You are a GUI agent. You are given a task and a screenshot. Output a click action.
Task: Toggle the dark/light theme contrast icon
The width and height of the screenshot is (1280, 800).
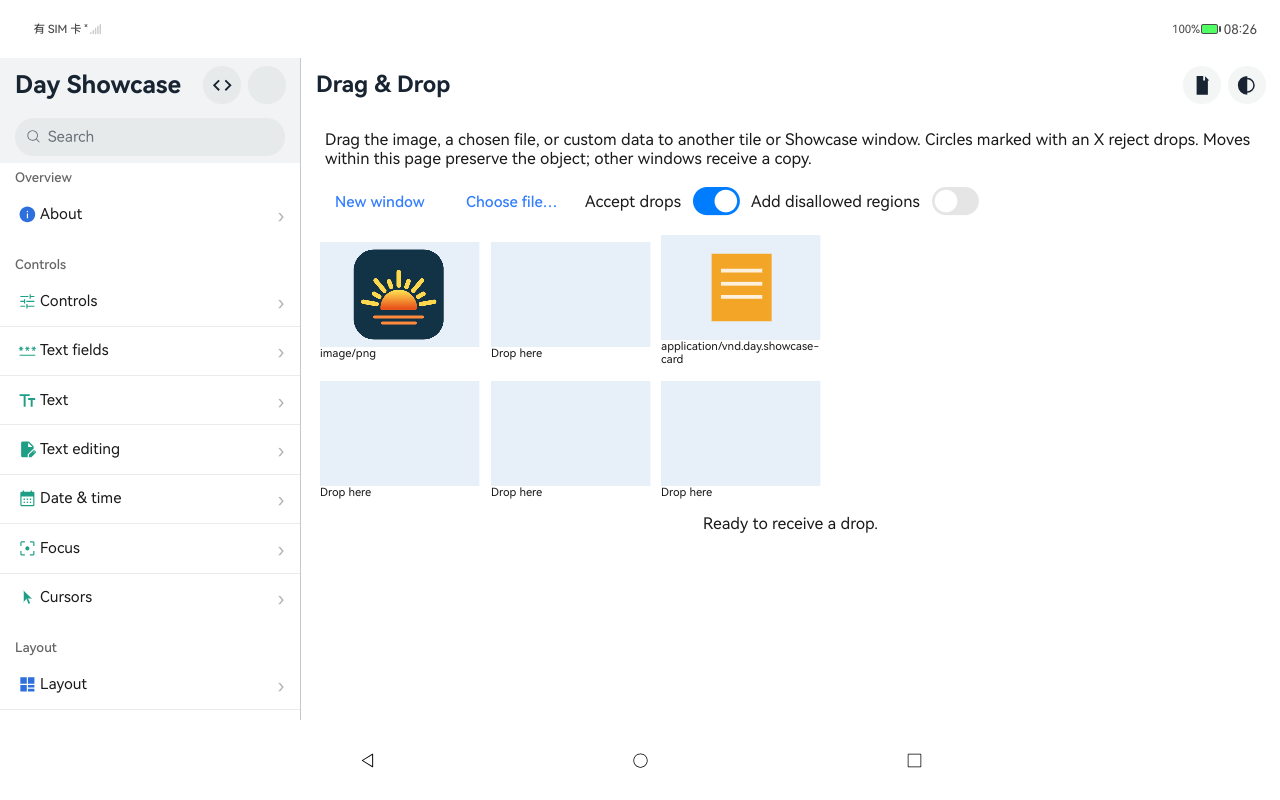coord(1246,85)
